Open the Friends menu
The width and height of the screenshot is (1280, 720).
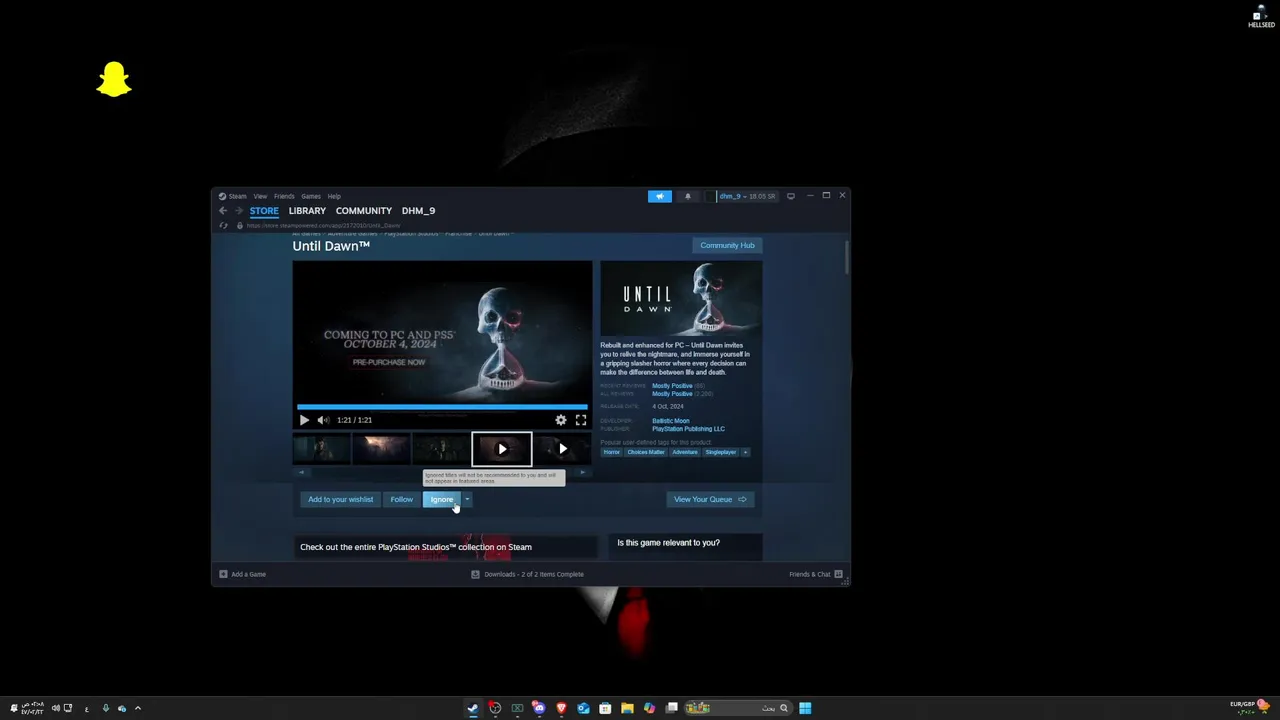click(284, 196)
